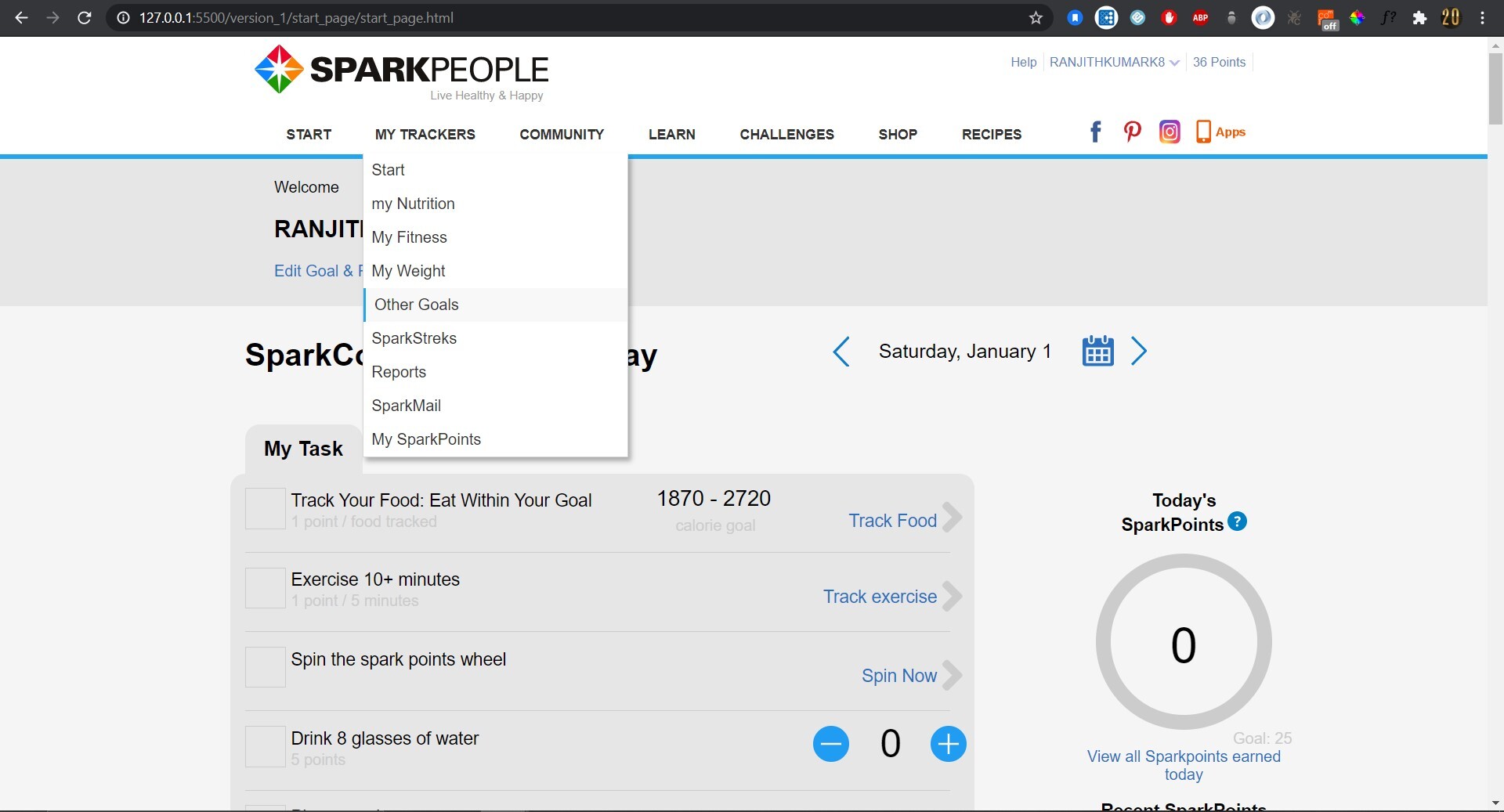Screen dimensions: 1504x812
Task: View site information icon in address bar
Action: tap(123, 18)
